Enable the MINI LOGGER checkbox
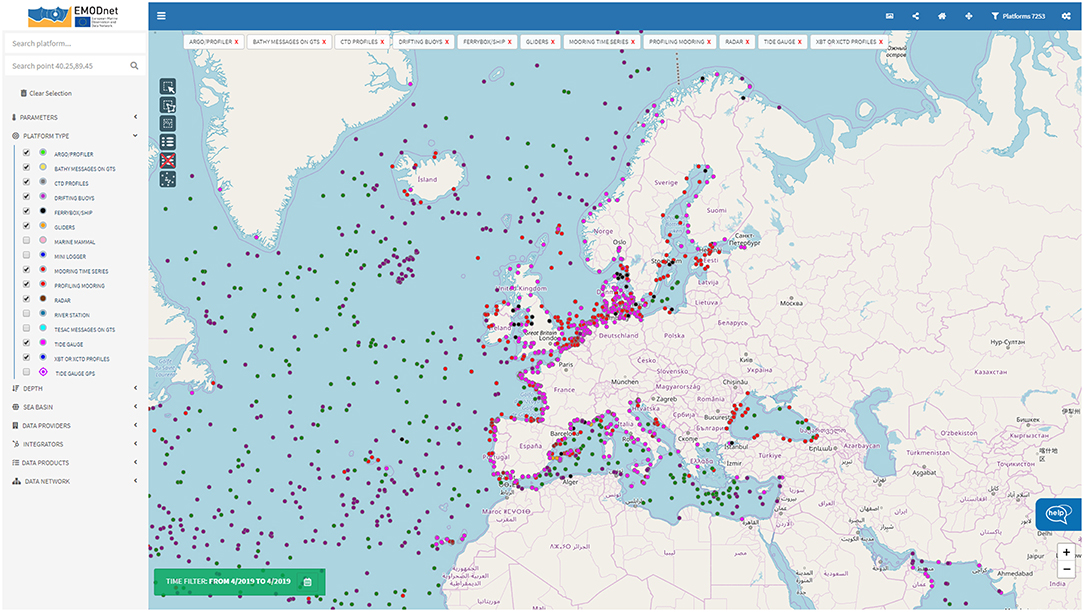 coord(26,255)
